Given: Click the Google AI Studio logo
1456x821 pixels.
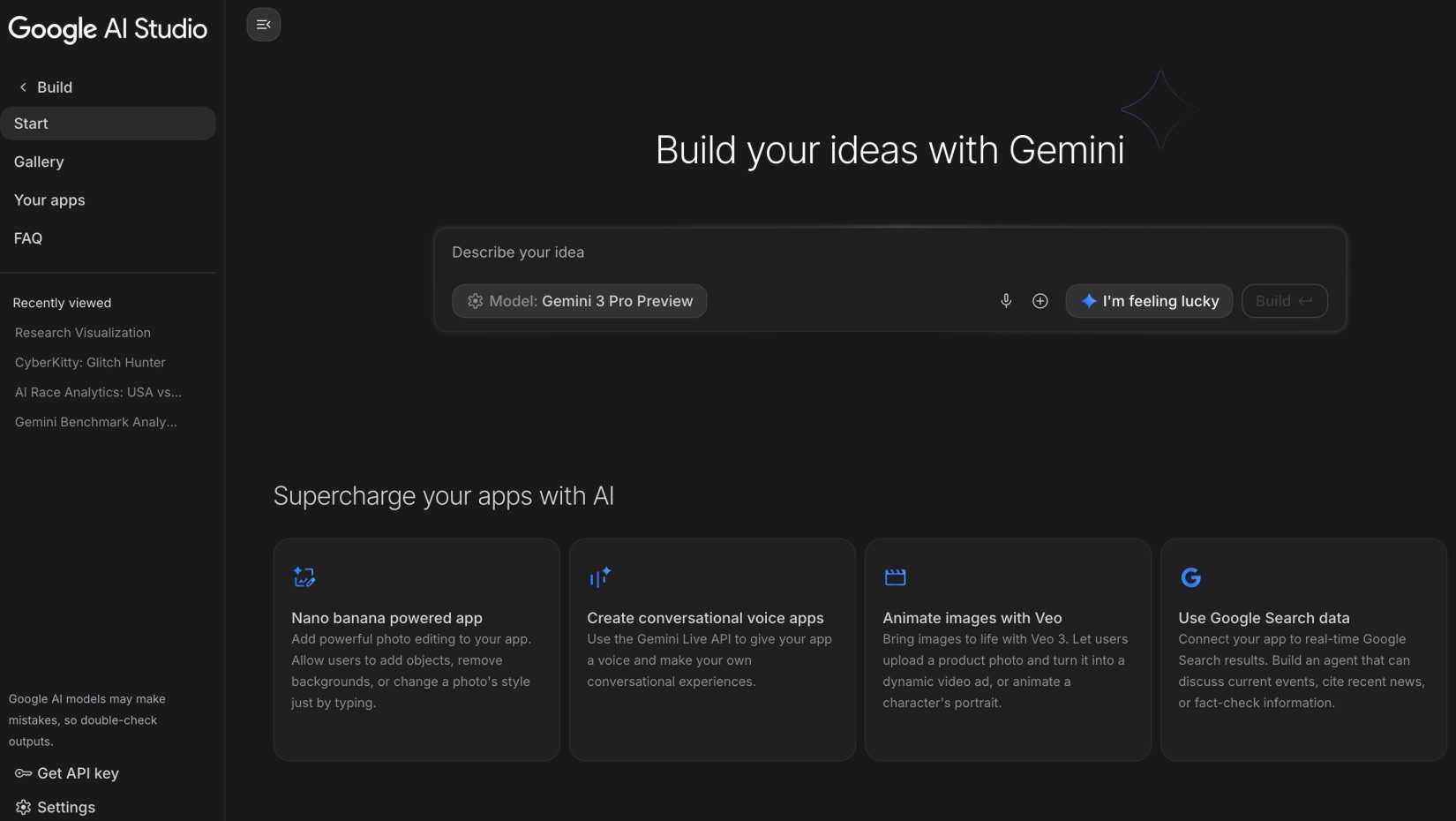Looking at the screenshot, I should point(108,29).
